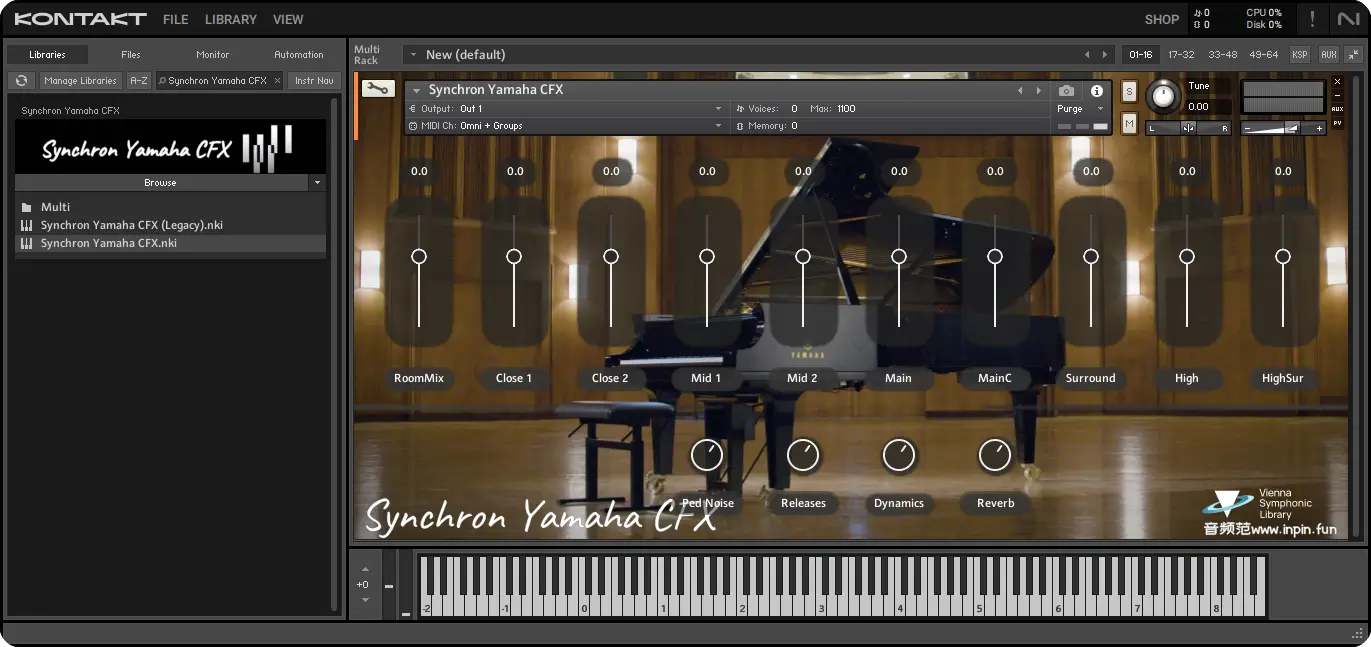The image size is (1371, 647).
Task: Click the NI logo icon
Action: pos(1348,19)
